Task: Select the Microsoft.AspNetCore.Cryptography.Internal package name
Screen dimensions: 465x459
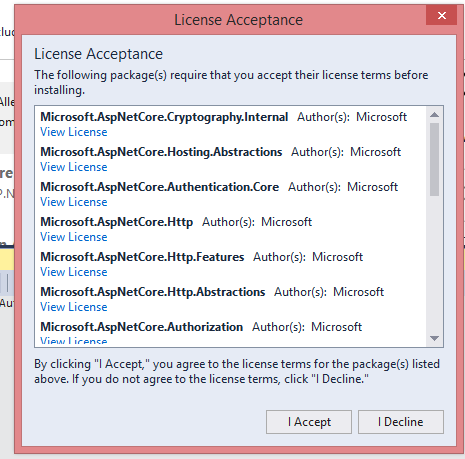Action: point(164,117)
